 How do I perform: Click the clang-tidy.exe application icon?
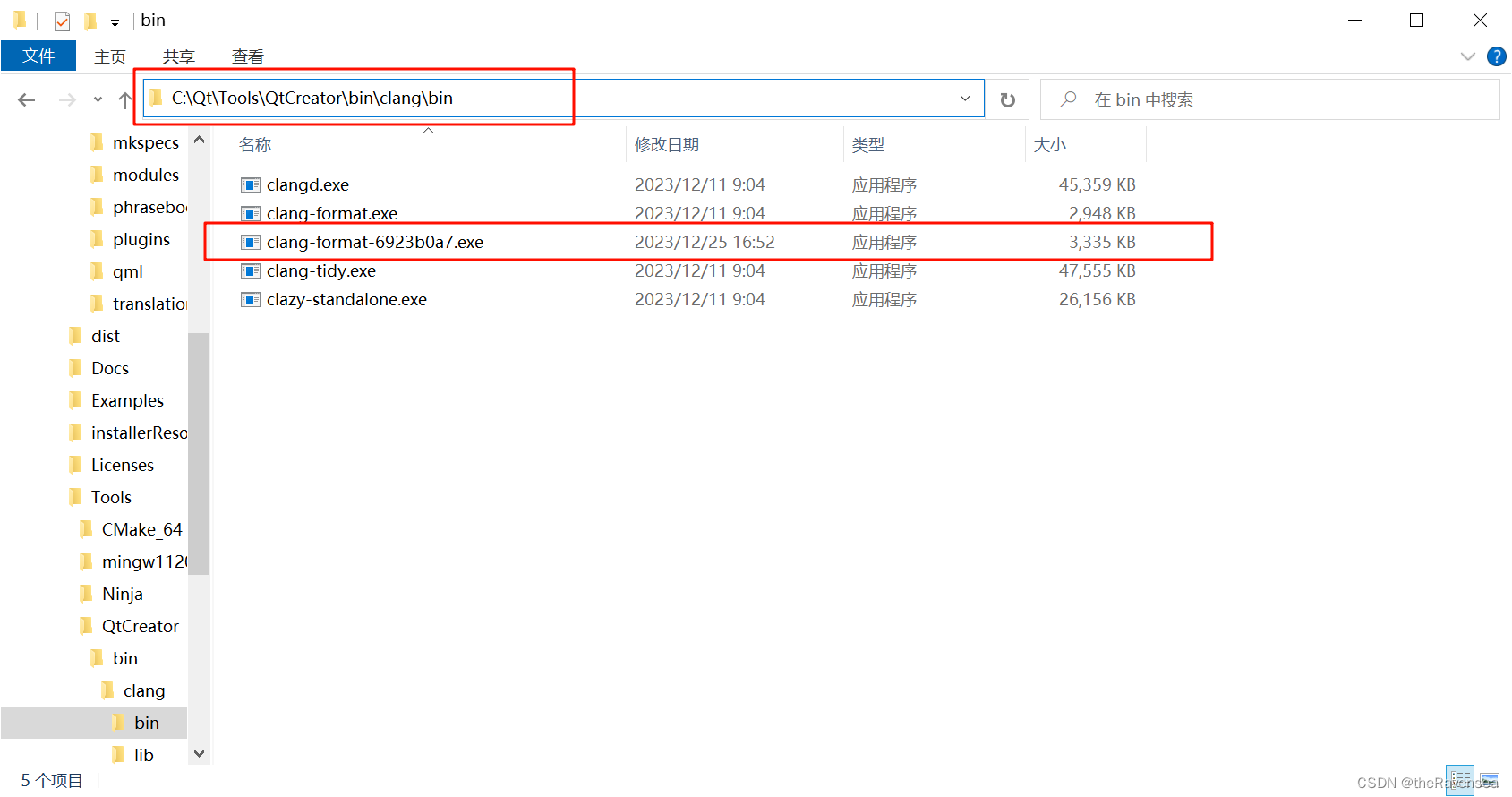click(251, 271)
